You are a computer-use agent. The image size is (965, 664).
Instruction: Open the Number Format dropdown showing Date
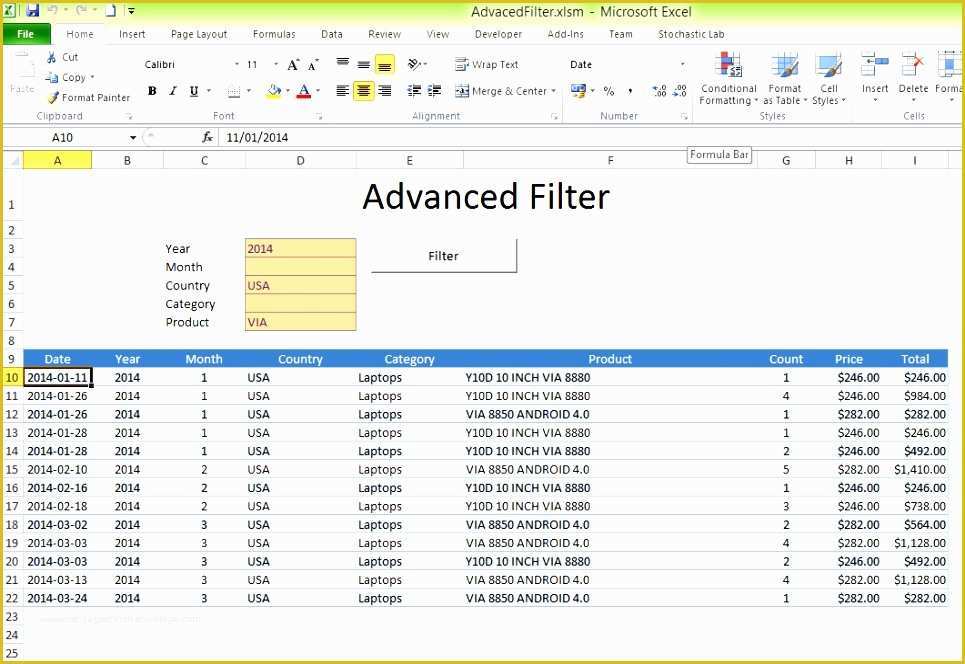click(625, 64)
